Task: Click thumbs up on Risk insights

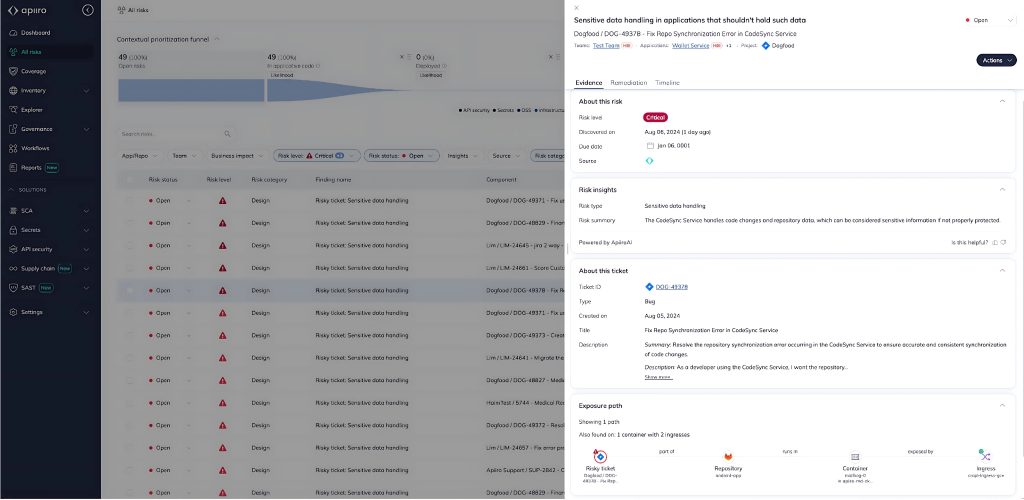Action: (x=994, y=242)
